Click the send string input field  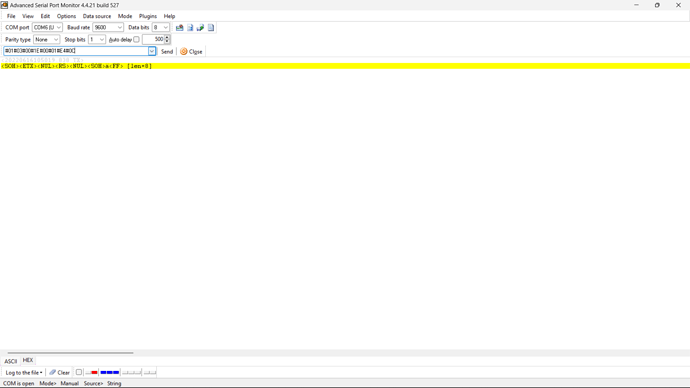(x=76, y=51)
